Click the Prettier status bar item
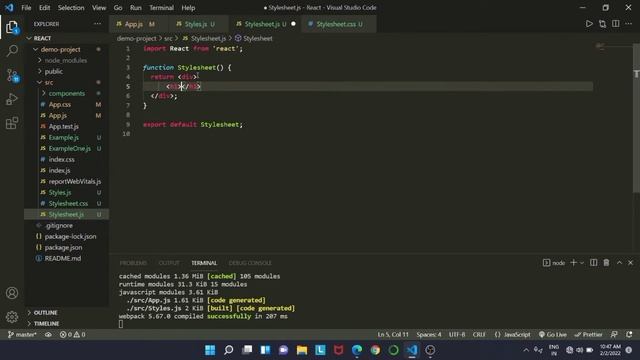640x360 pixels. [588, 335]
